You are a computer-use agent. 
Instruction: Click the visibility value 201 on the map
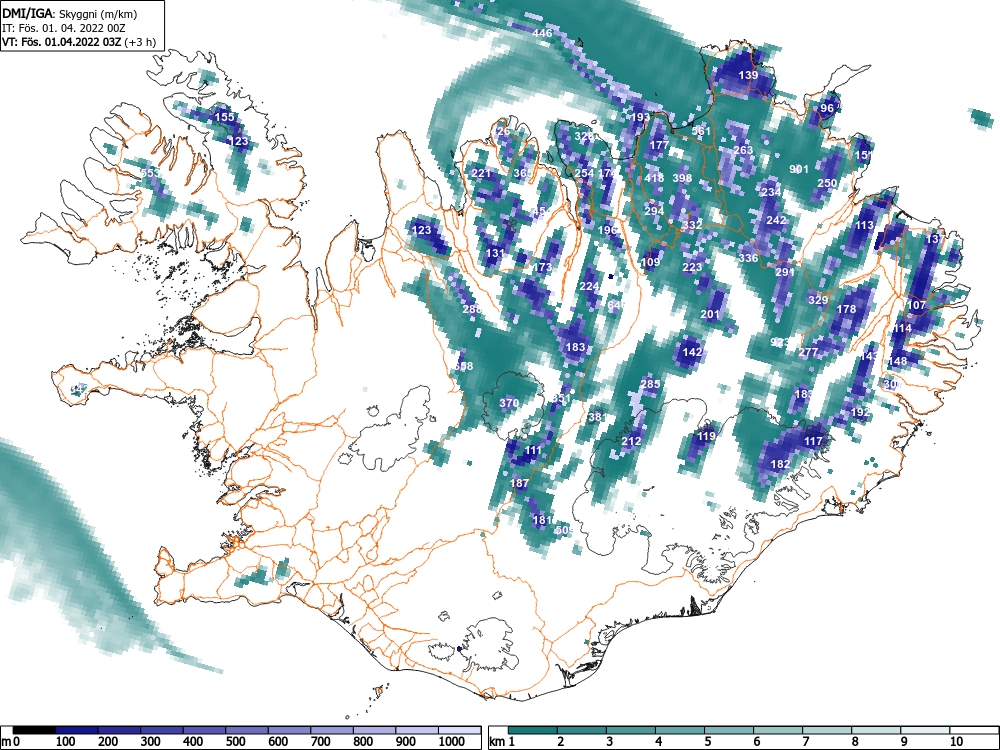(x=710, y=314)
